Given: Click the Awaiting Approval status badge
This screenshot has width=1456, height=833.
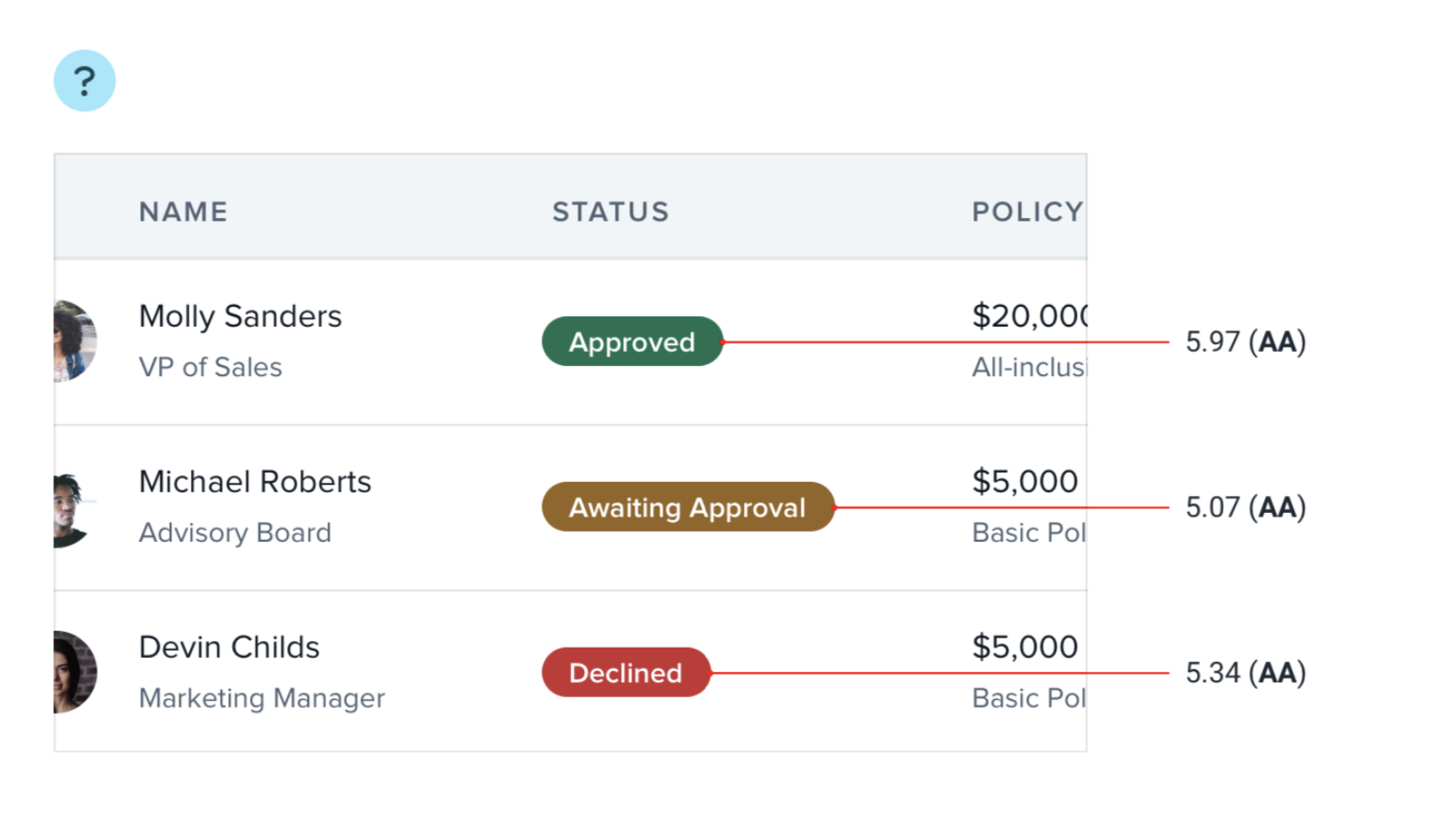Looking at the screenshot, I should click(687, 507).
